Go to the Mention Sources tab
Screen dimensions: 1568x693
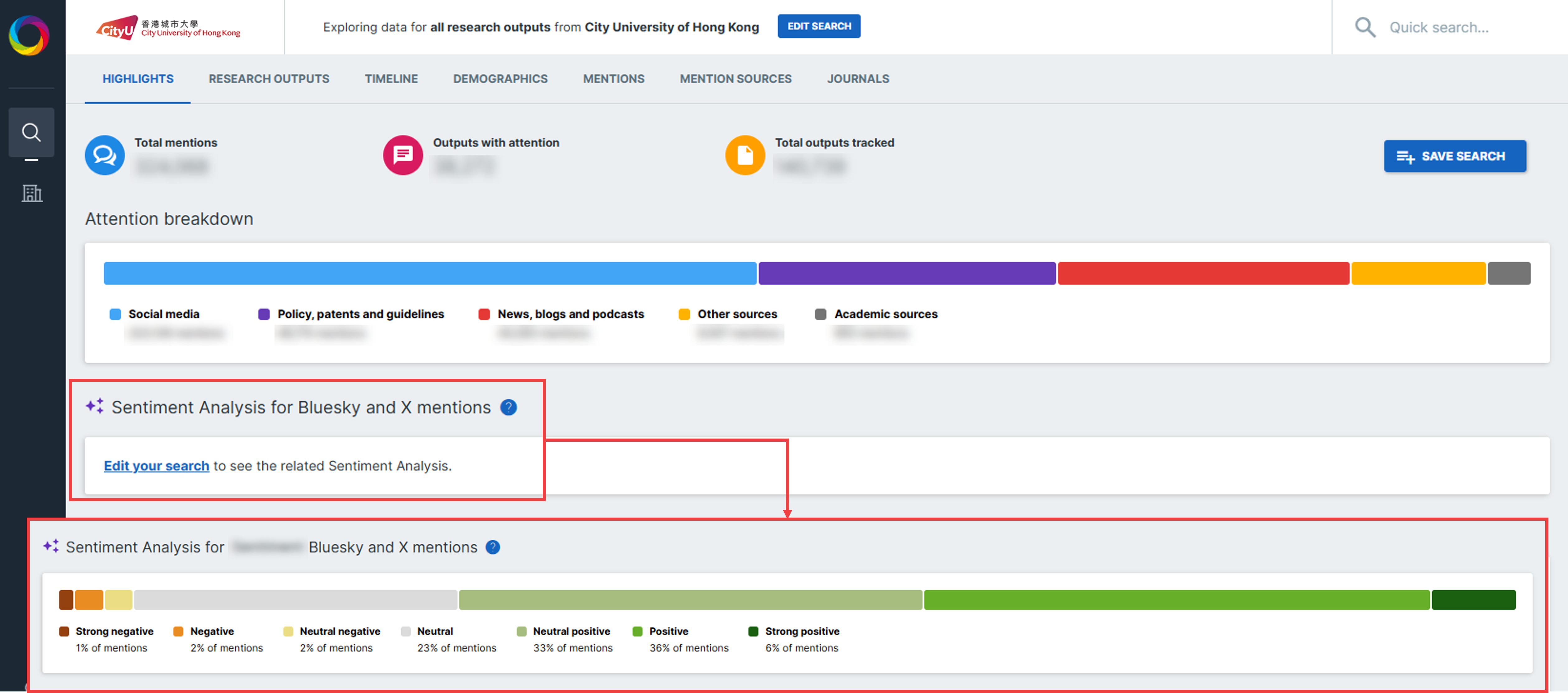735,78
